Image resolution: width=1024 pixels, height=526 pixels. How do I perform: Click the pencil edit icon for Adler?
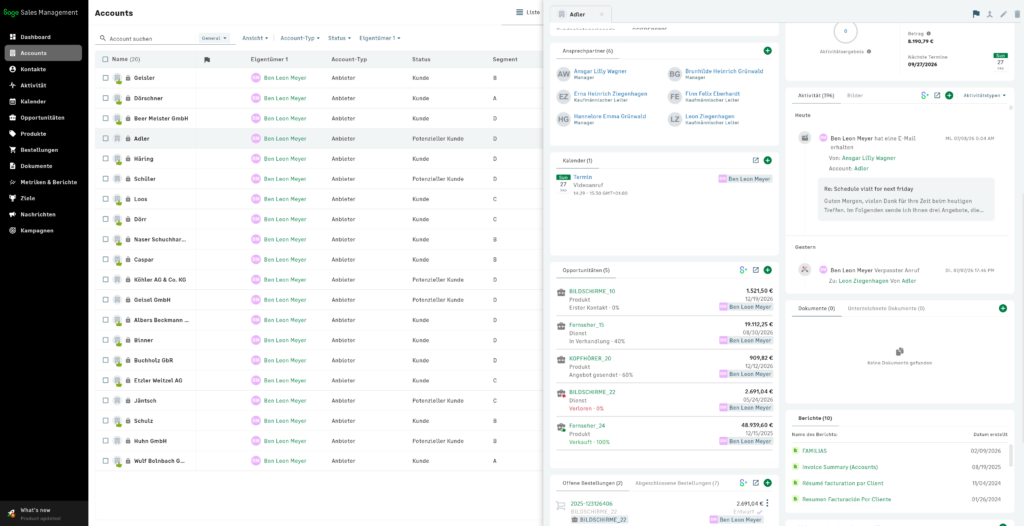click(x=1004, y=14)
